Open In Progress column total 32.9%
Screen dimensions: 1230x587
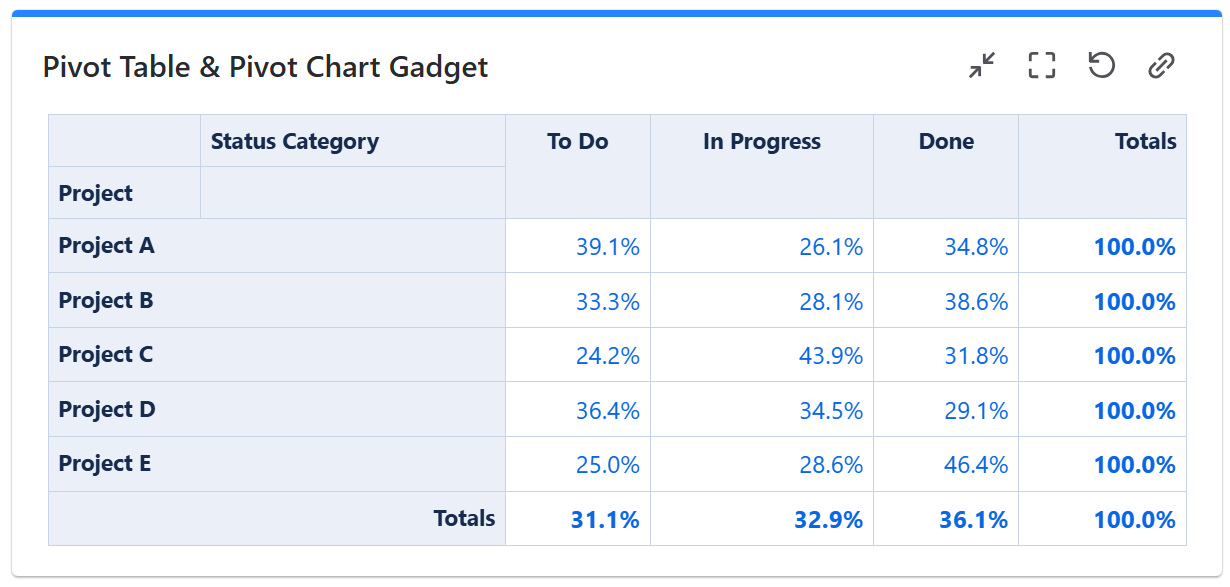(829, 520)
